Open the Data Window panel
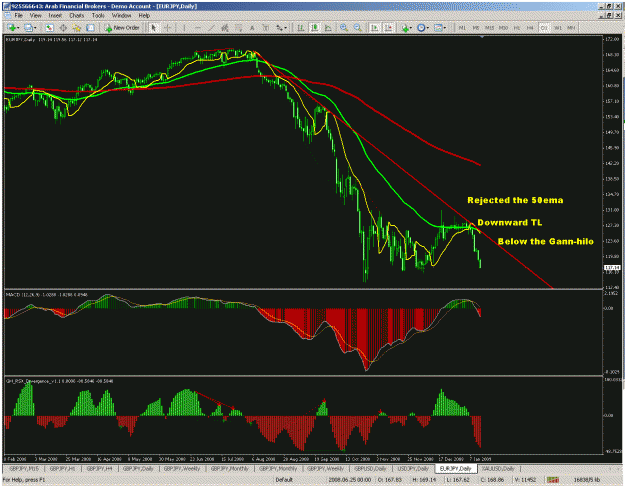Viewport: 625px width, 486px height. click(63, 28)
